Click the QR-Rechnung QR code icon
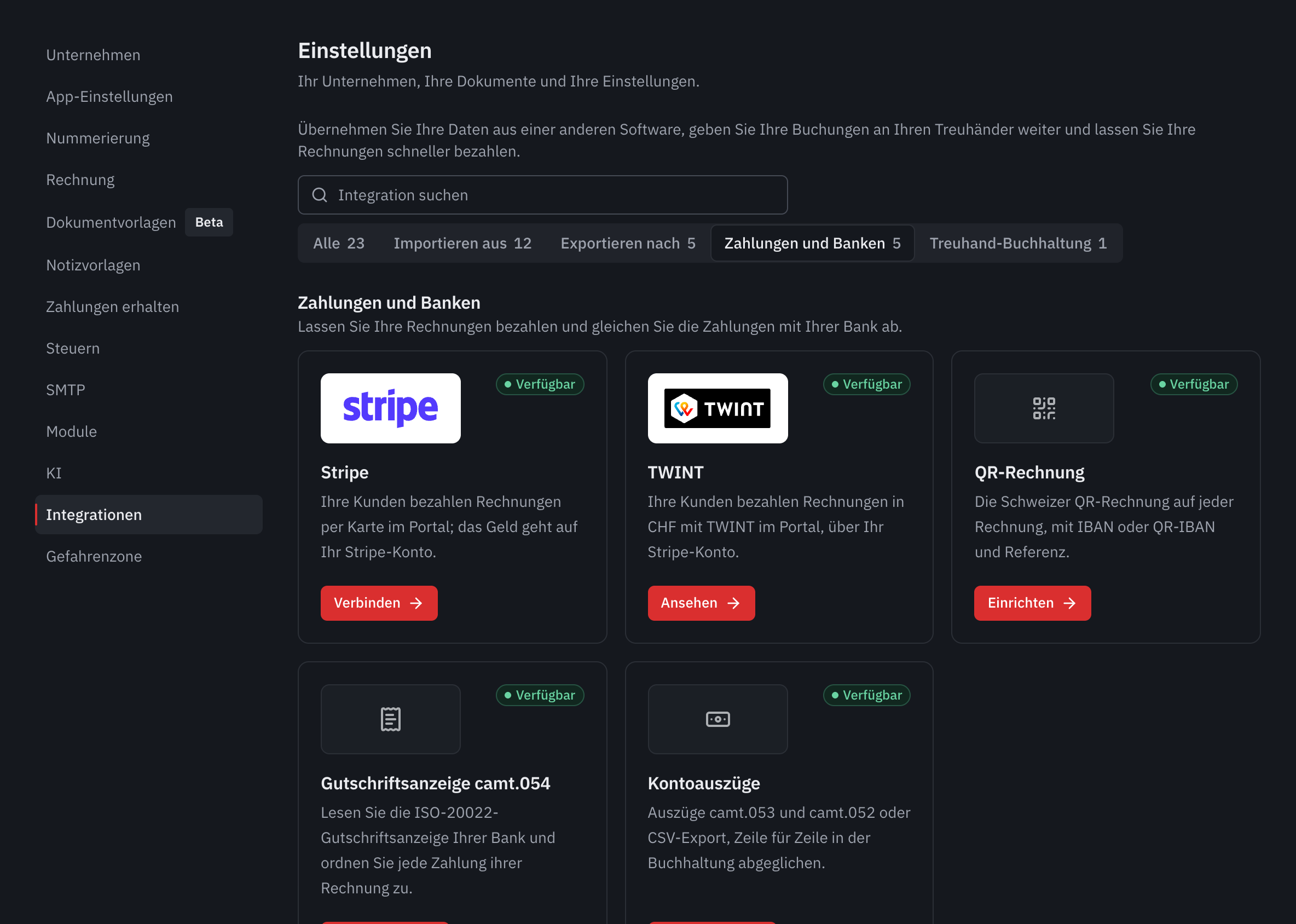Screen dimensions: 1296x924 click(x=1044, y=408)
